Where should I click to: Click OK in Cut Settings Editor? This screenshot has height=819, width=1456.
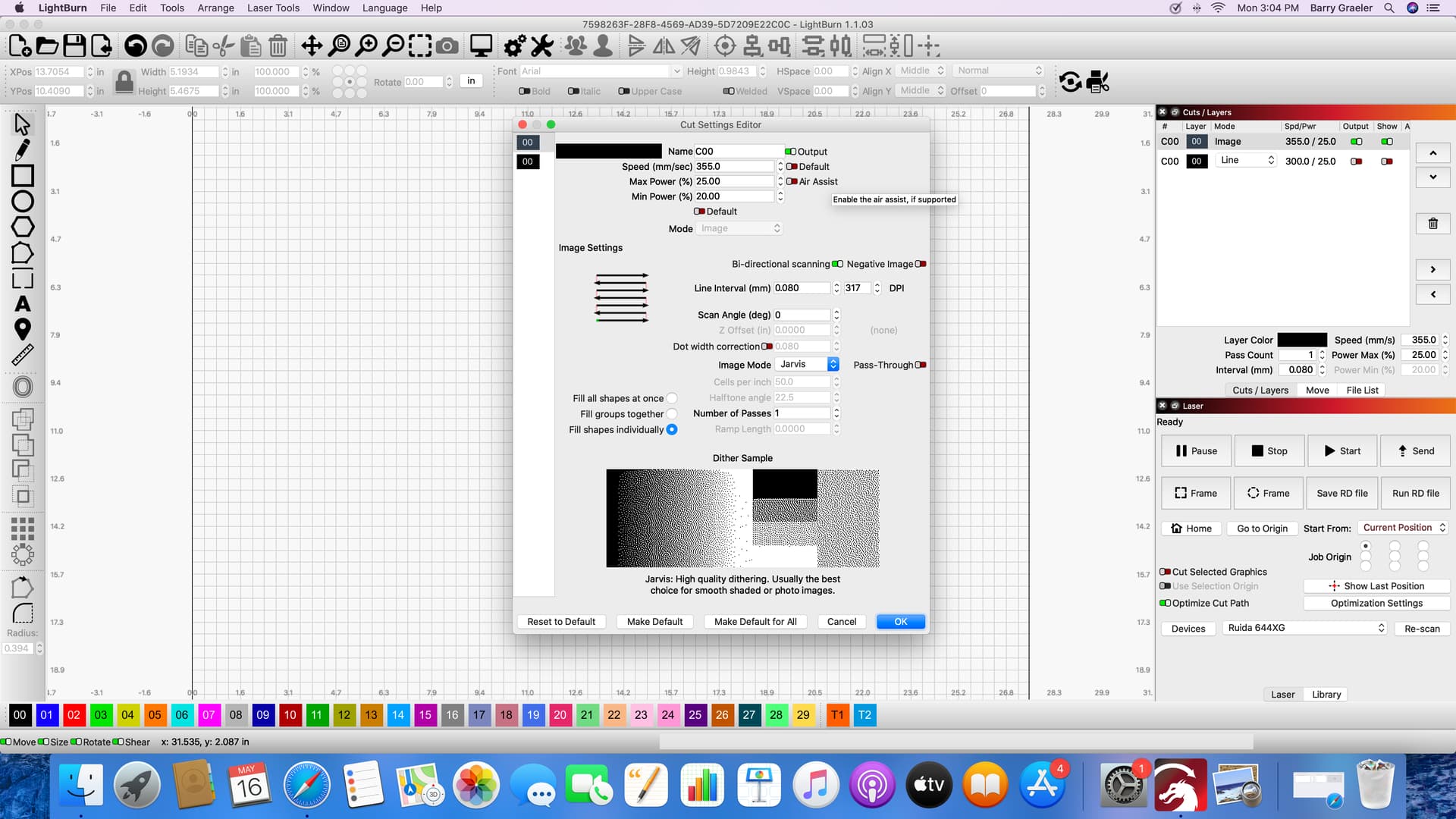[x=900, y=621]
